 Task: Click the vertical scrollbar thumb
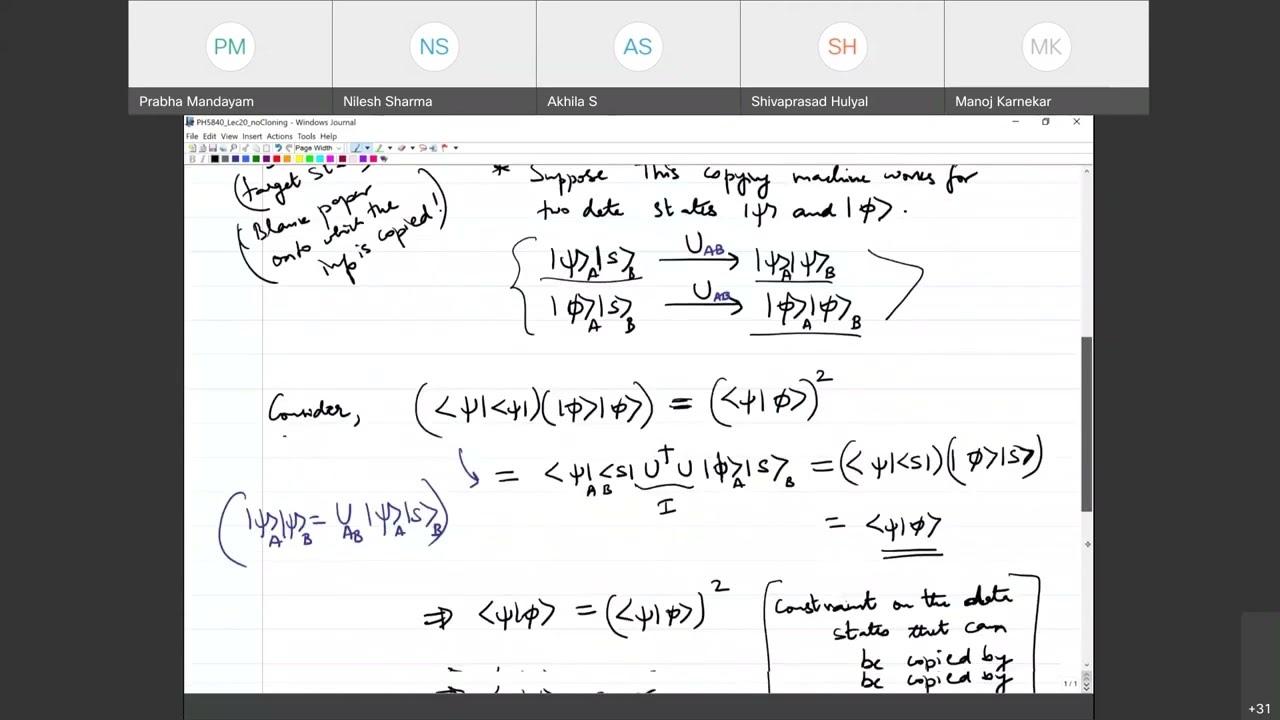[1087, 424]
